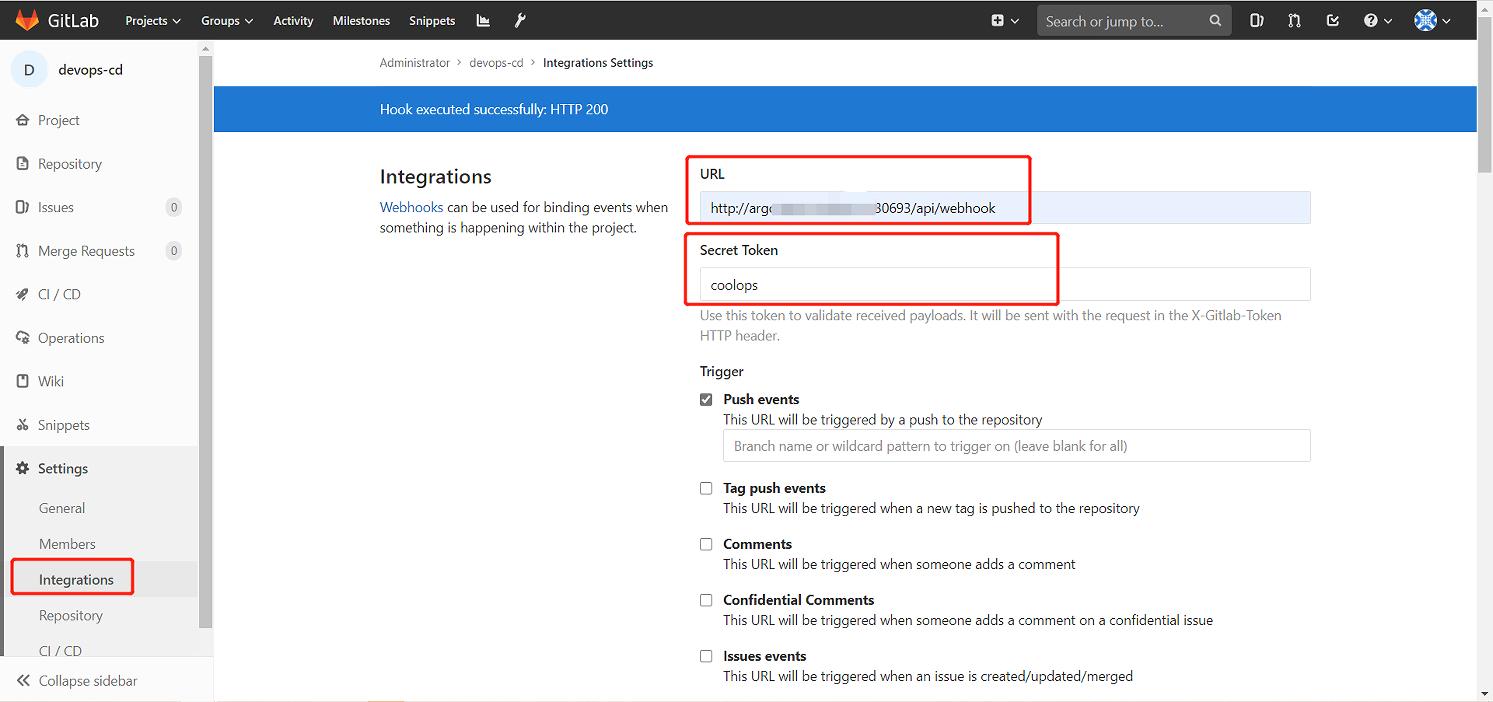Open the issues icon in the top navbar

click(1257, 20)
